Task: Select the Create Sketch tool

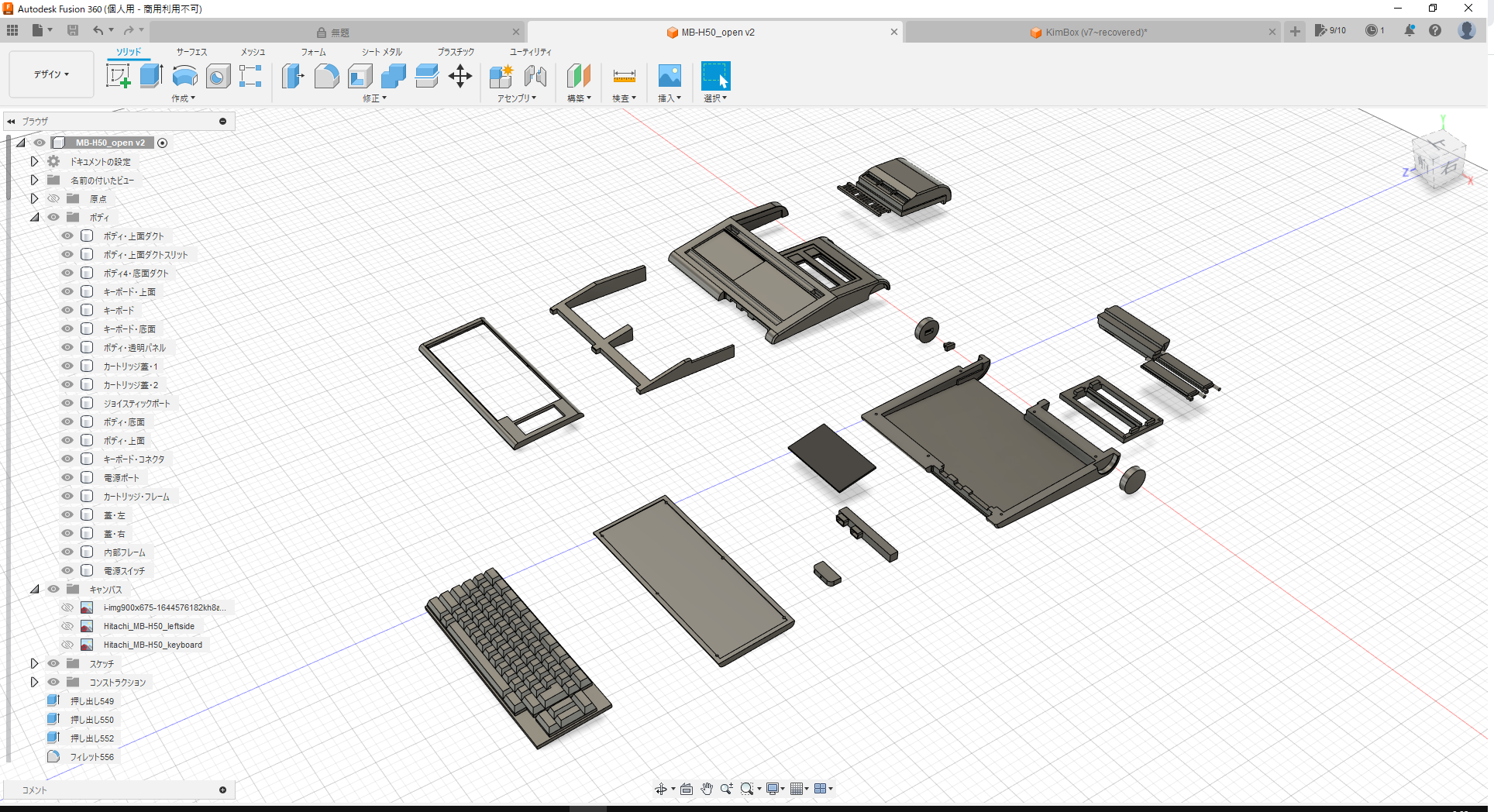Action: [x=118, y=76]
